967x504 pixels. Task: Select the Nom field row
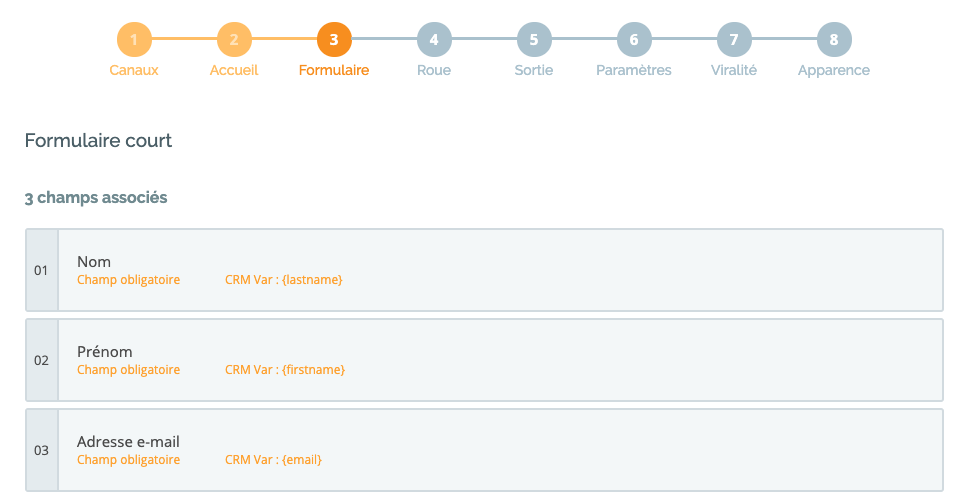click(x=484, y=270)
